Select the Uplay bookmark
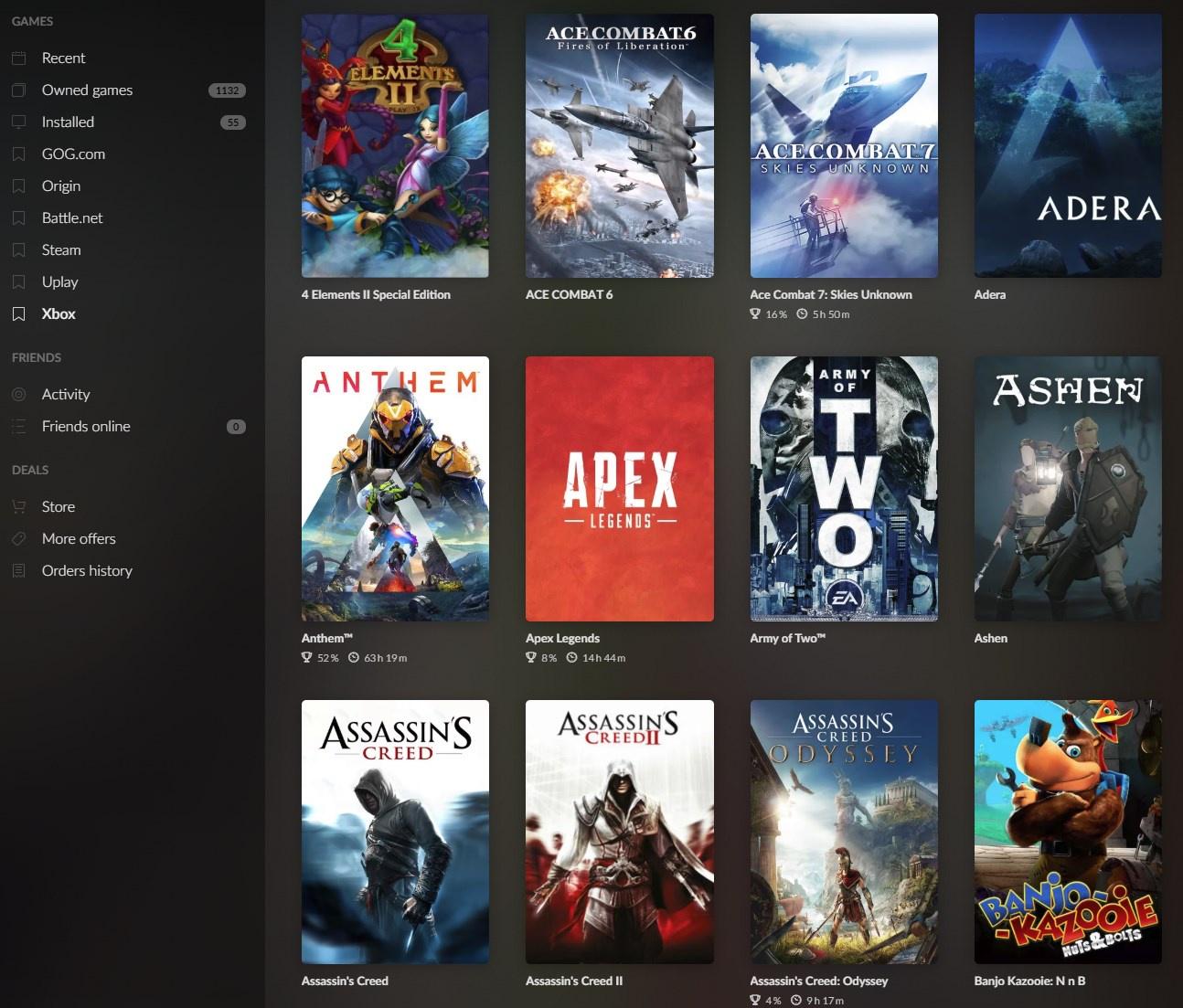This screenshot has width=1183, height=1008. (60, 282)
